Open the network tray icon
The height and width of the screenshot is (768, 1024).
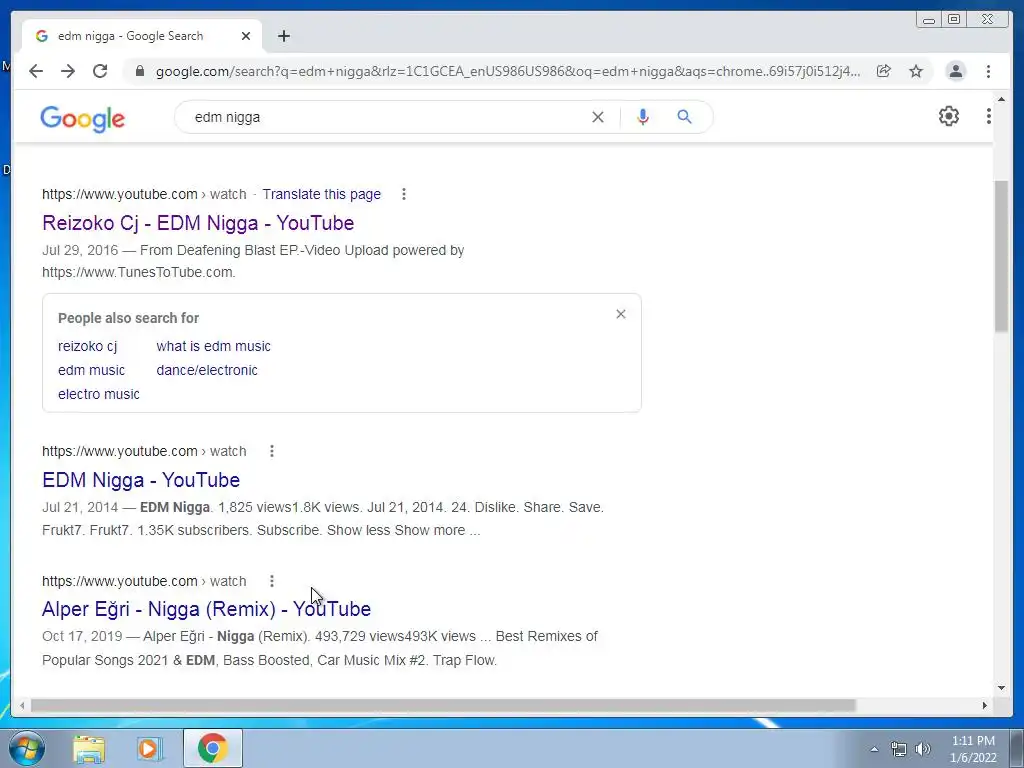click(x=899, y=749)
